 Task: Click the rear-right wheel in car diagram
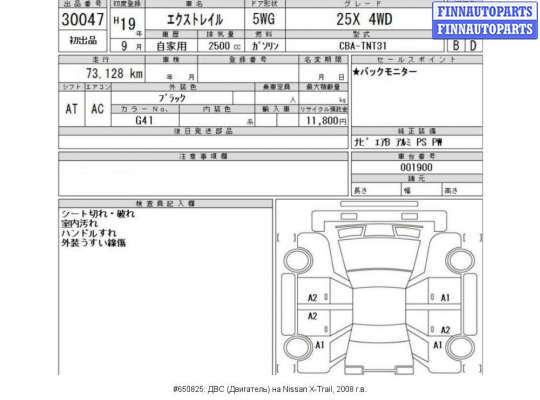(460, 347)
